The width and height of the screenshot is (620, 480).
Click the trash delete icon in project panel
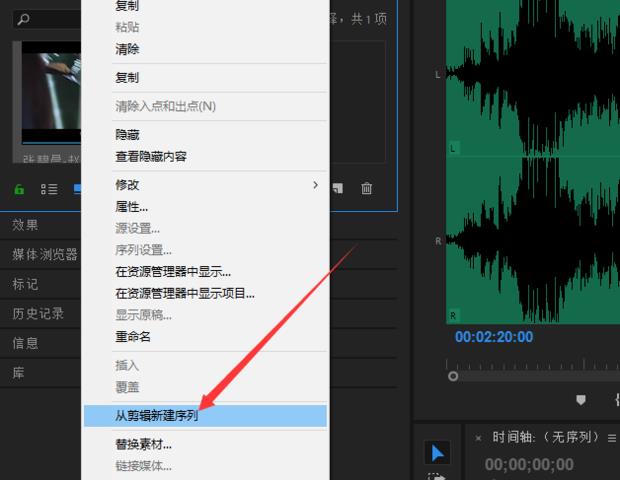click(367, 188)
